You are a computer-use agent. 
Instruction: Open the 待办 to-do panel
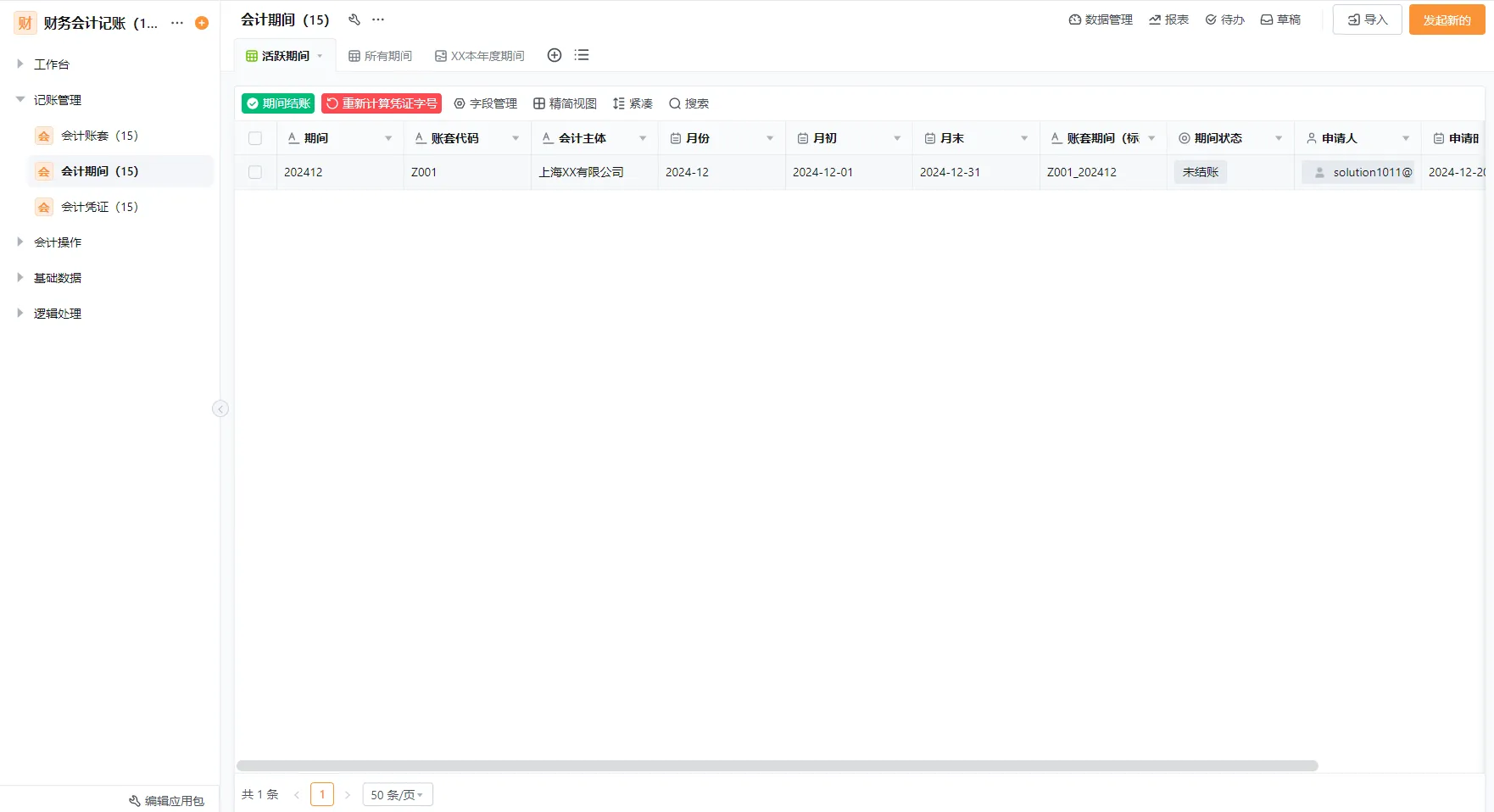(x=1224, y=19)
